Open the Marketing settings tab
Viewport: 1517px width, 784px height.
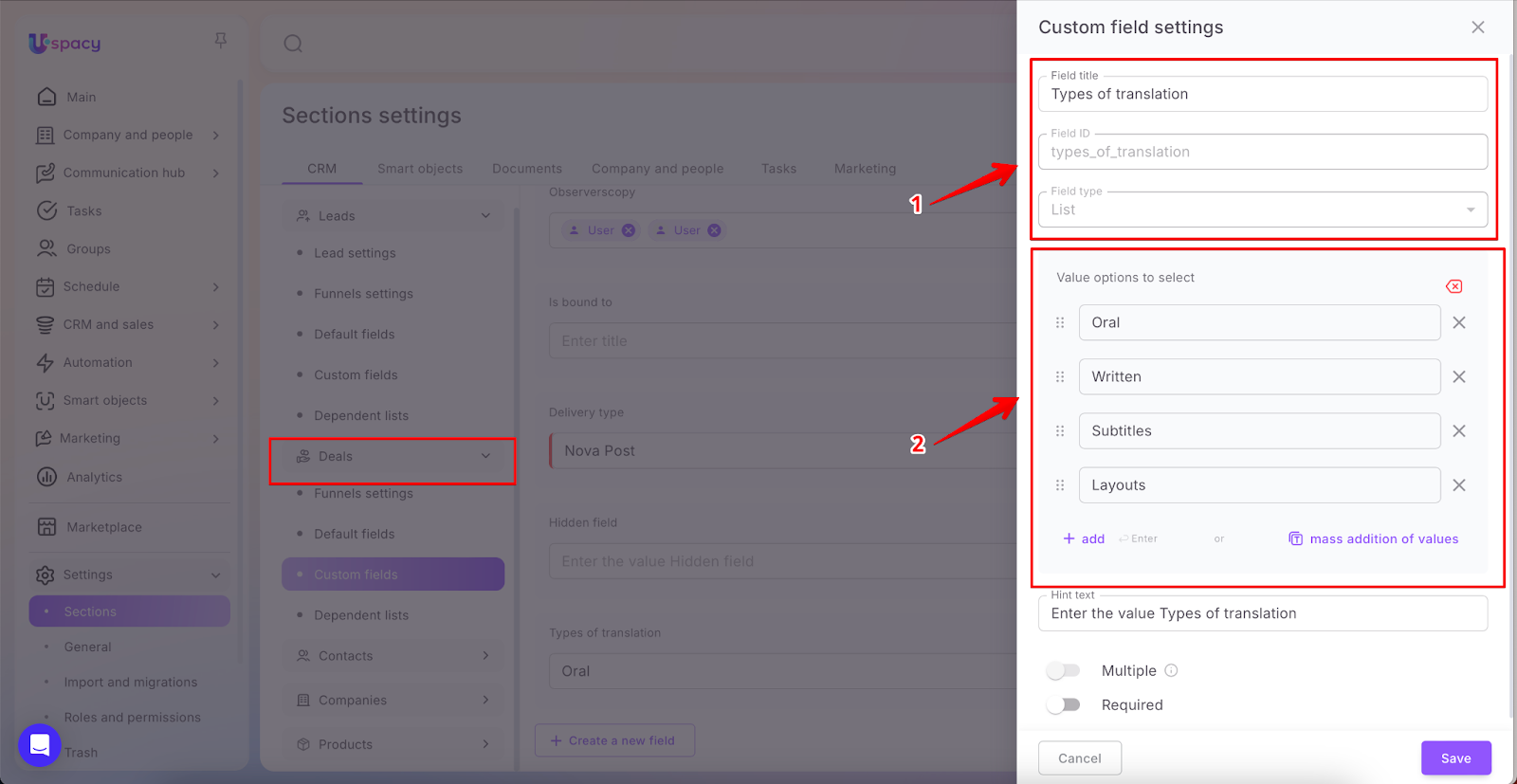pyautogui.click(x=865, y=169)
